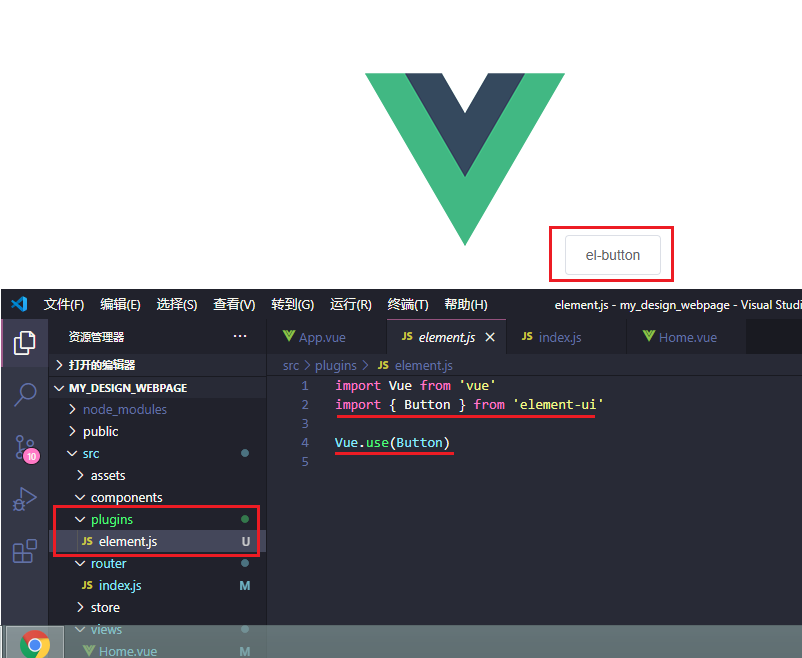Image resolution: width=802 pixels, height=658 pixels.
Task: Click the { Button } import on line 2
Action: coord(427,404)
